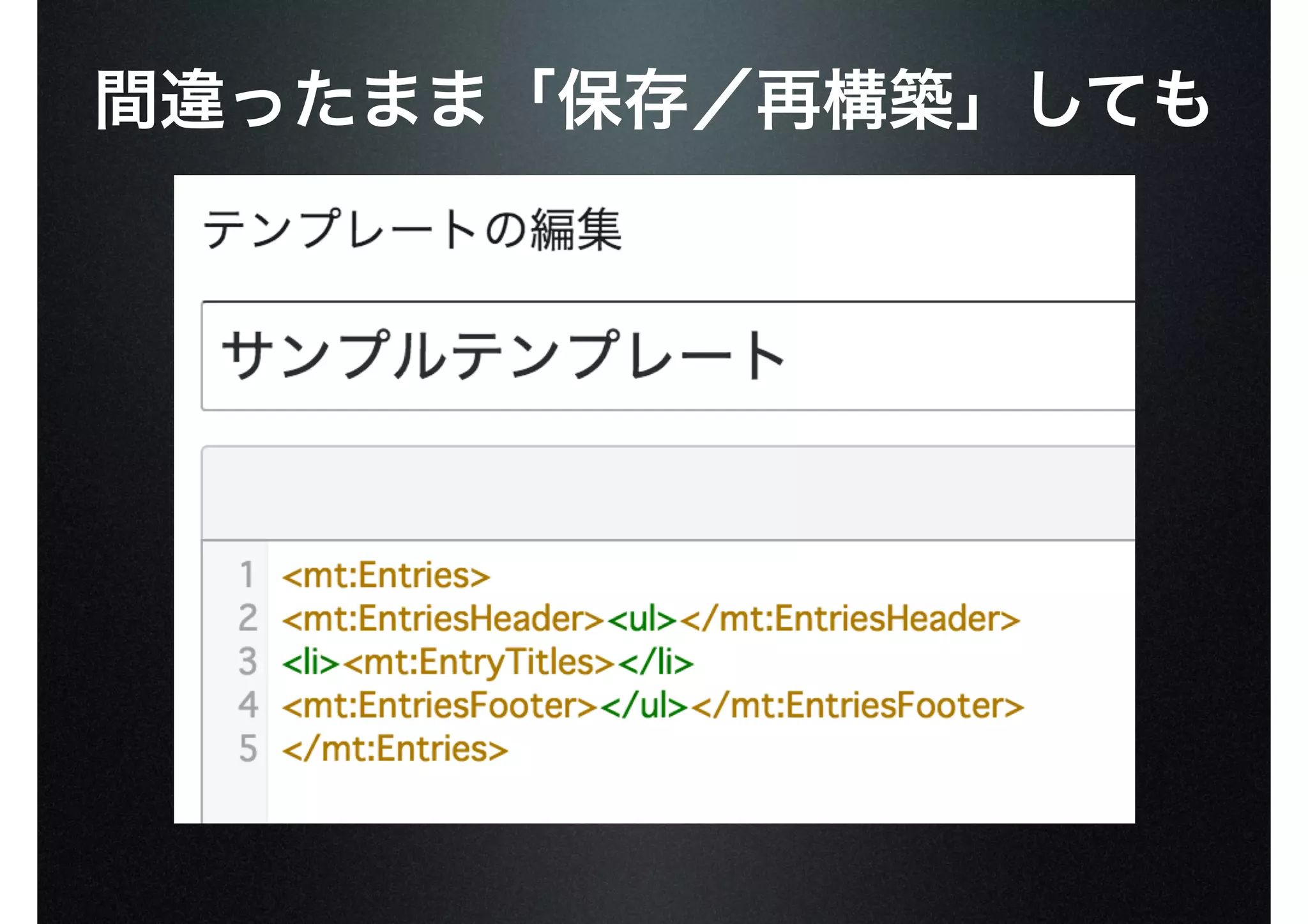Click the closing </mt:EntriesFooter> tag
1308x924 pixels.
coord(857,705)
